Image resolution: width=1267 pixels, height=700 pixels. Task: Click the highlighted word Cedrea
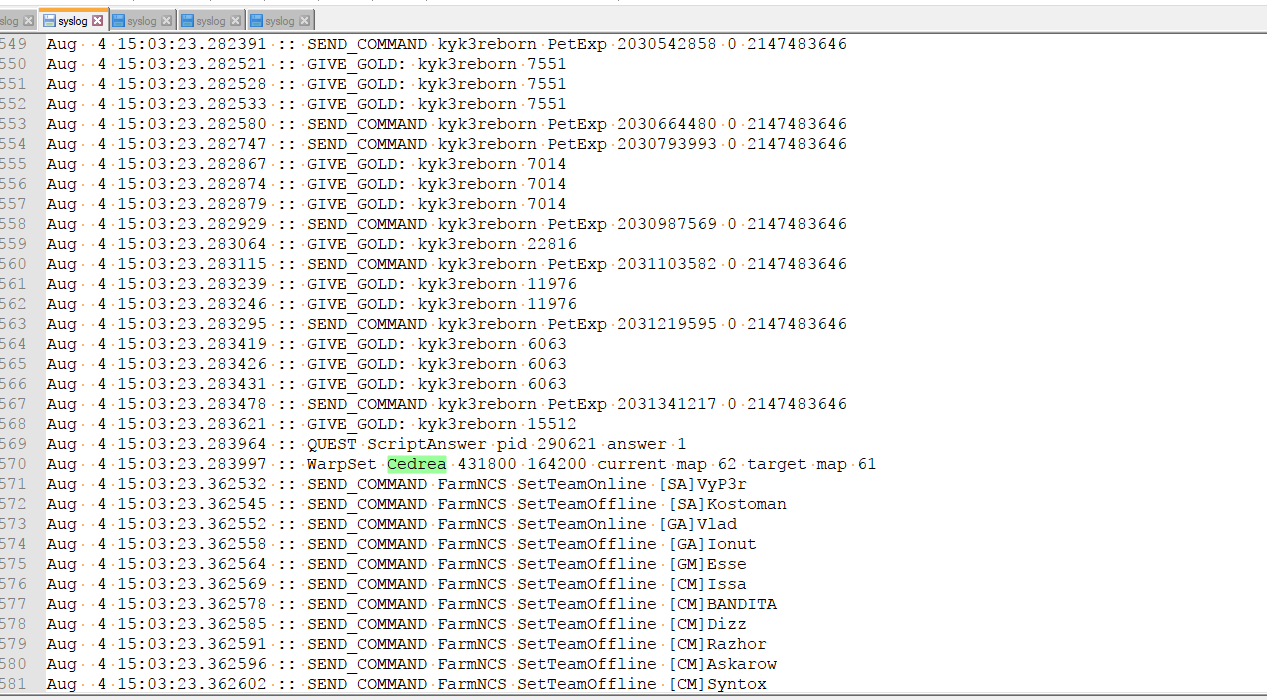[x=416, y=464]
